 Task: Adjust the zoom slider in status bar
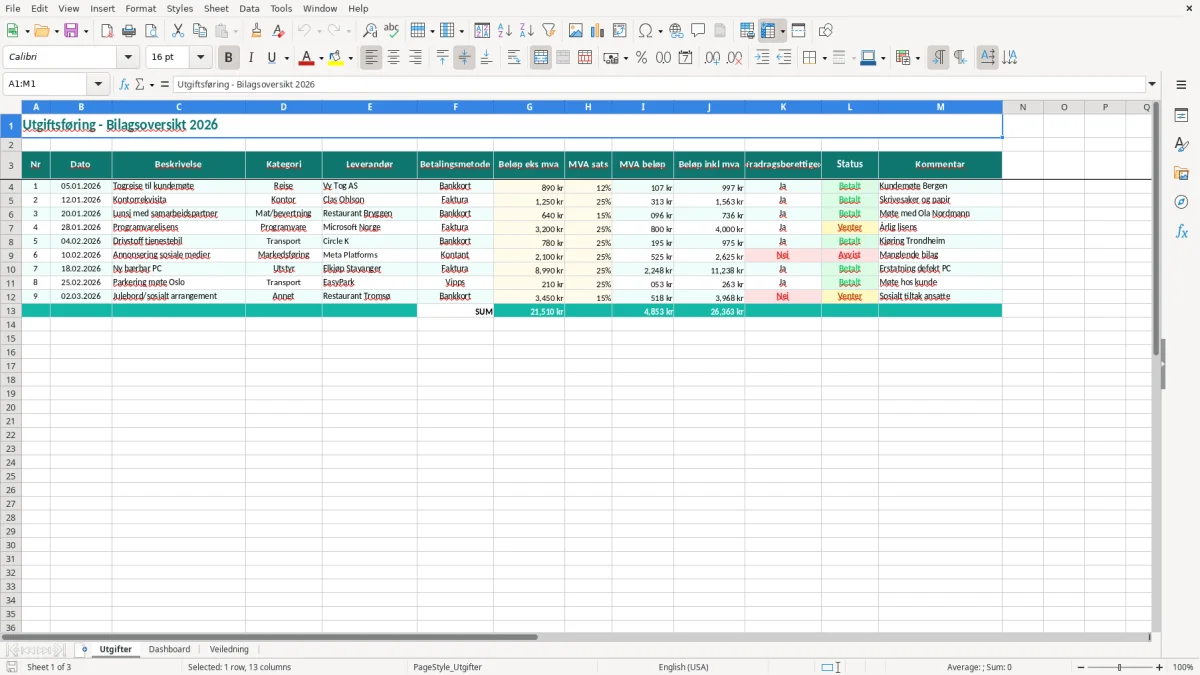(x=1119, y=667)
